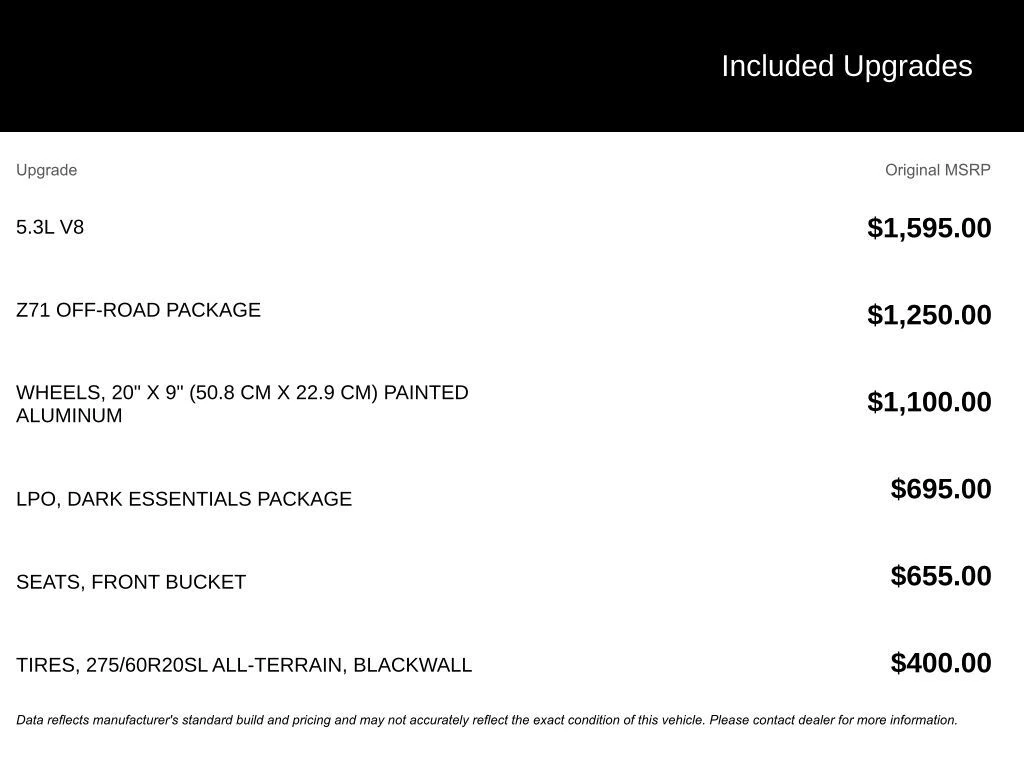Select the Upgrade column header
Viewport: 1024px width, 768px height.
tap(46, 170)
